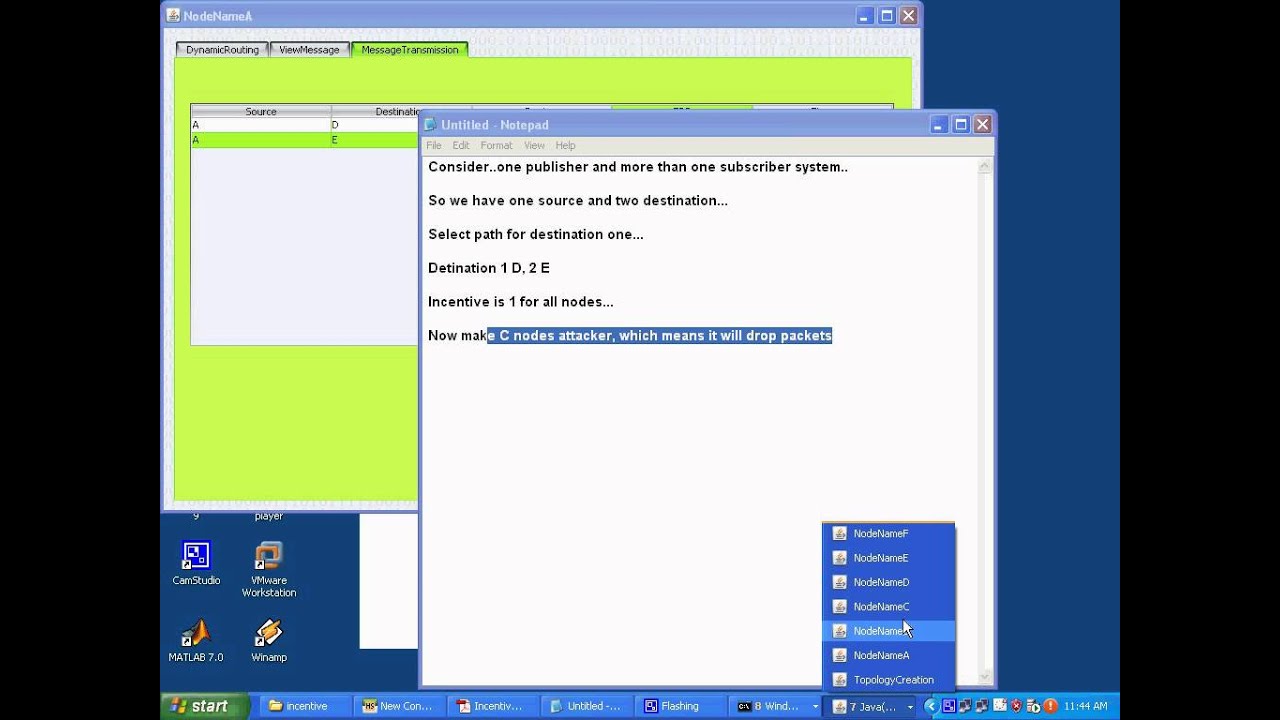
Task: Select the table cell with destination D
Action: (375, 125)
